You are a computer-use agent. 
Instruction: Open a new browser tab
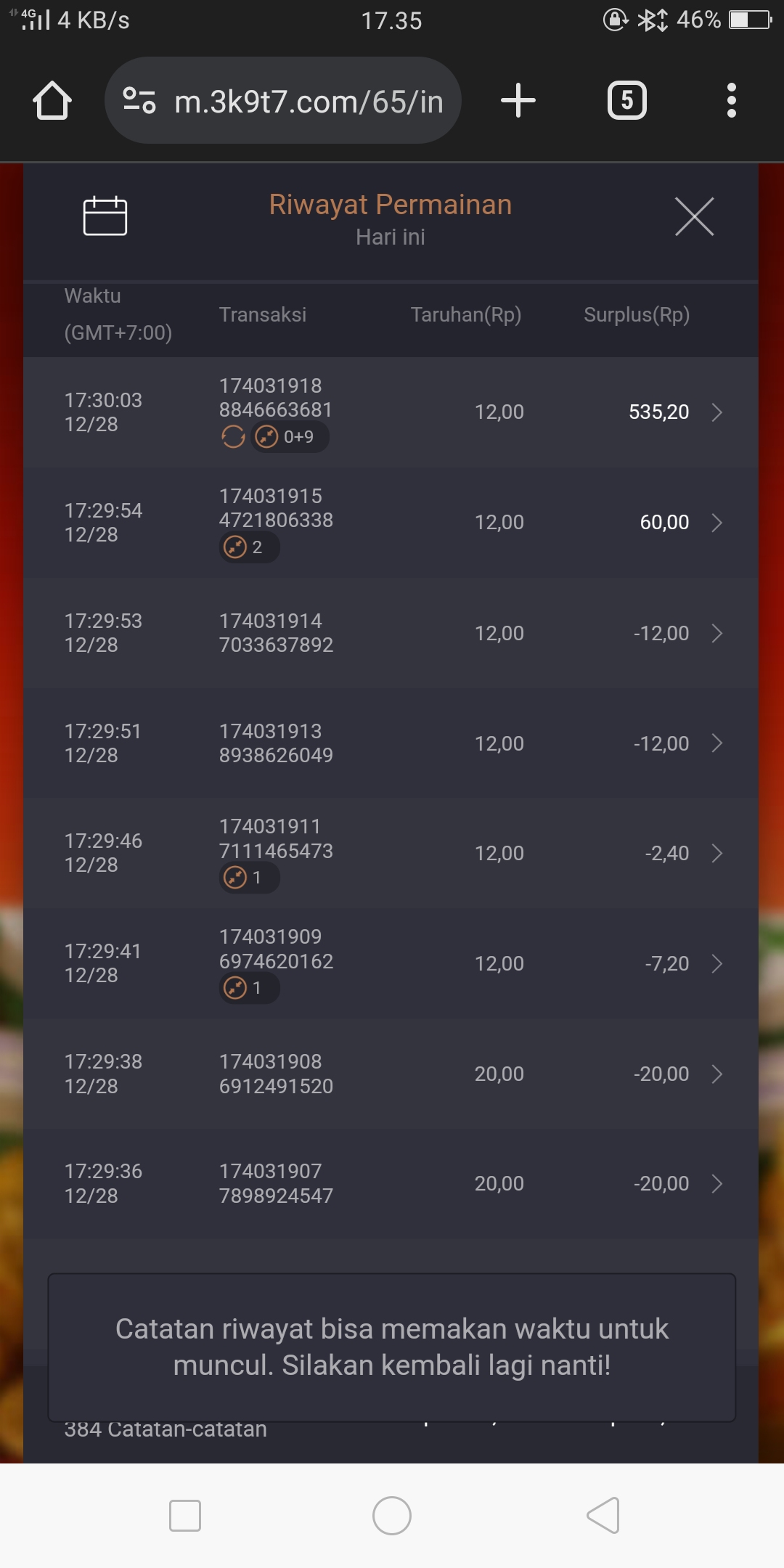pos(518,100)
